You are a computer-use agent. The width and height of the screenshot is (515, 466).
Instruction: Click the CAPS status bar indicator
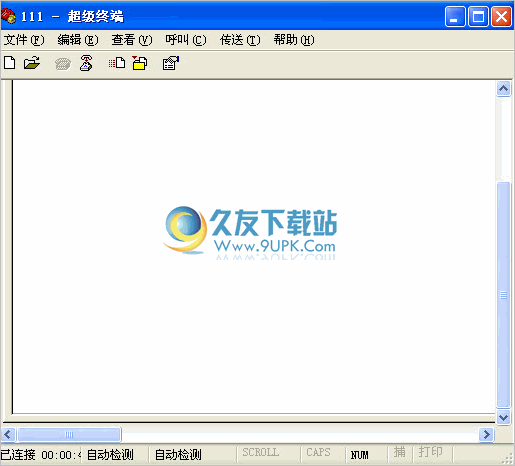[318, 452]
